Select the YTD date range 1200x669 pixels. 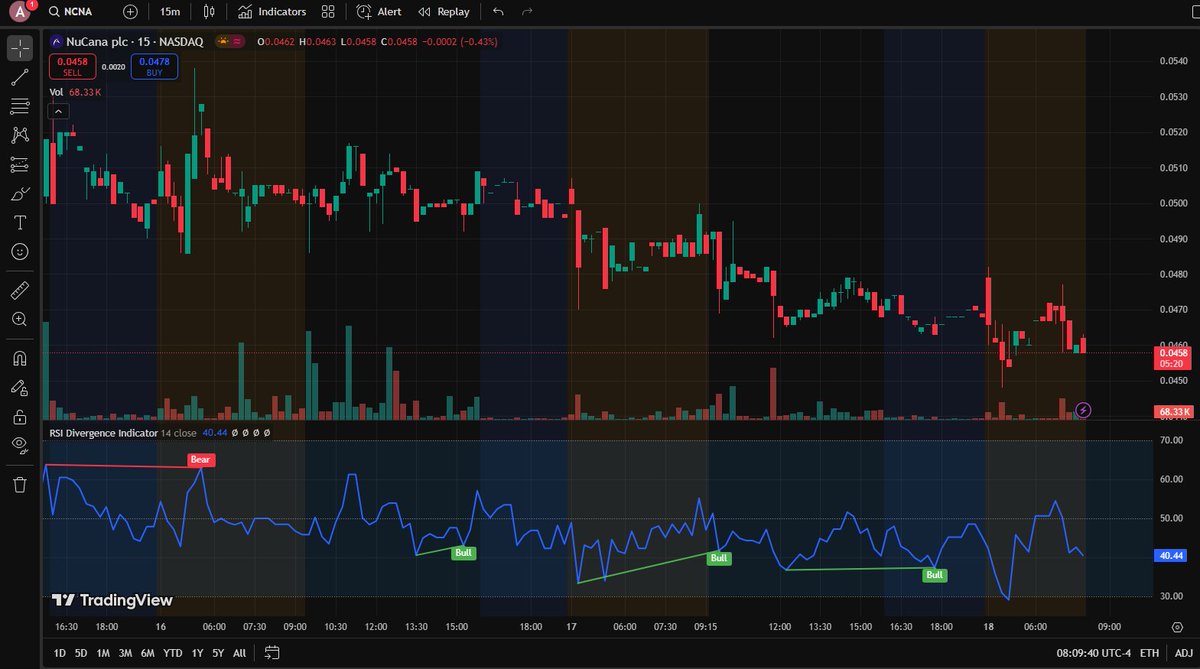click(173, 653)
